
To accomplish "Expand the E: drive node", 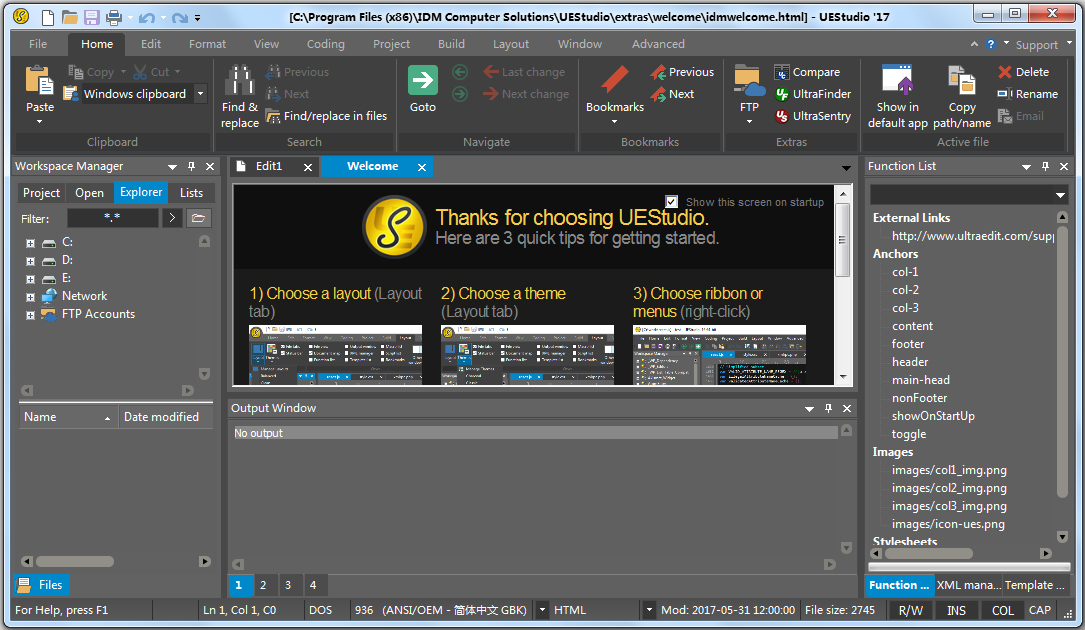I will tap(30, 279).
